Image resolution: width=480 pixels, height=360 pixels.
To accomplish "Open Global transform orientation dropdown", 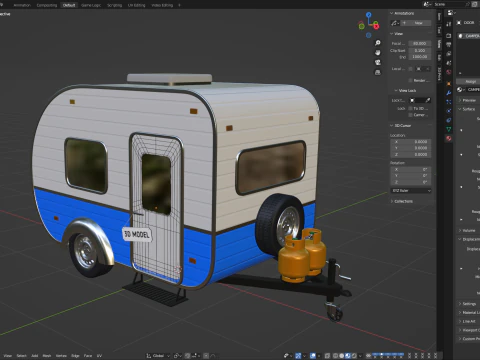I will (158, 356).
